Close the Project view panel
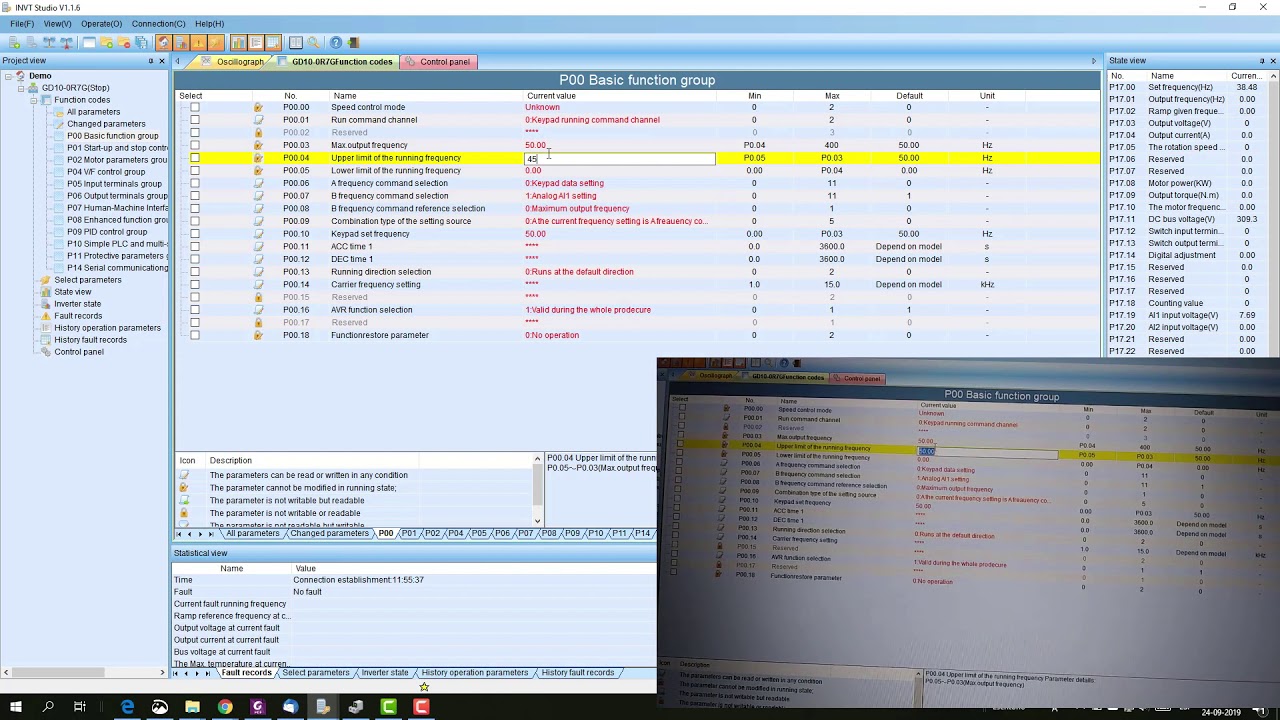The width and height of the screenshot is (1280, 720). (164, 61)
